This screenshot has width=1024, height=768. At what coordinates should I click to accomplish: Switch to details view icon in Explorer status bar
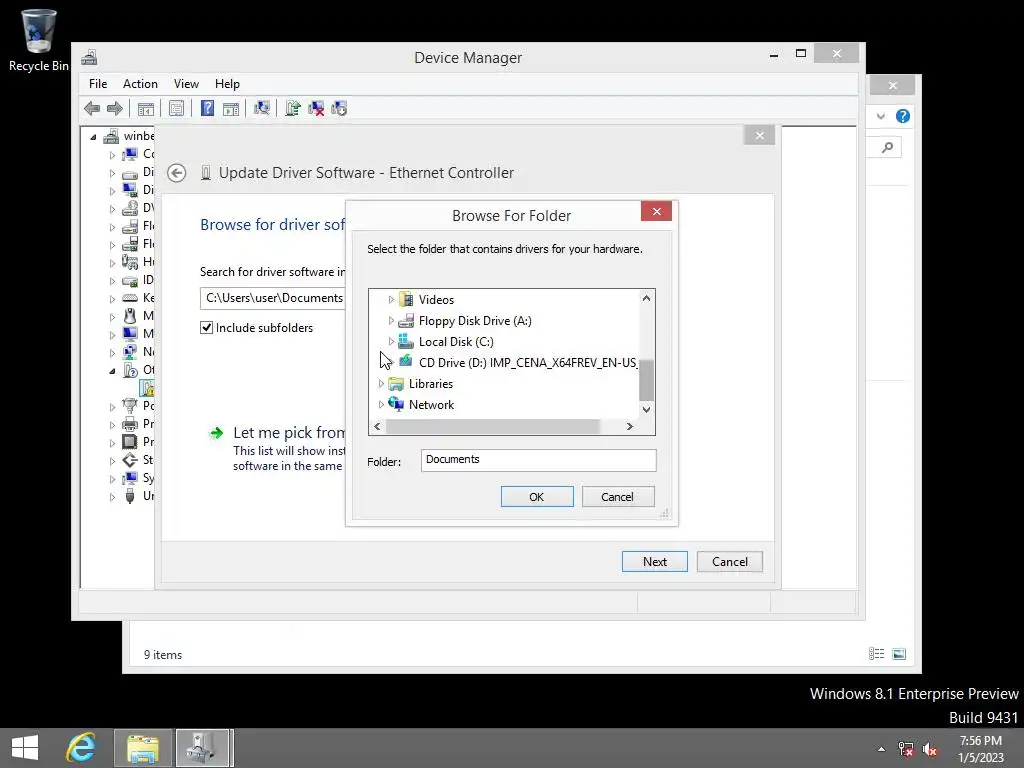click(x=876, y=654)
